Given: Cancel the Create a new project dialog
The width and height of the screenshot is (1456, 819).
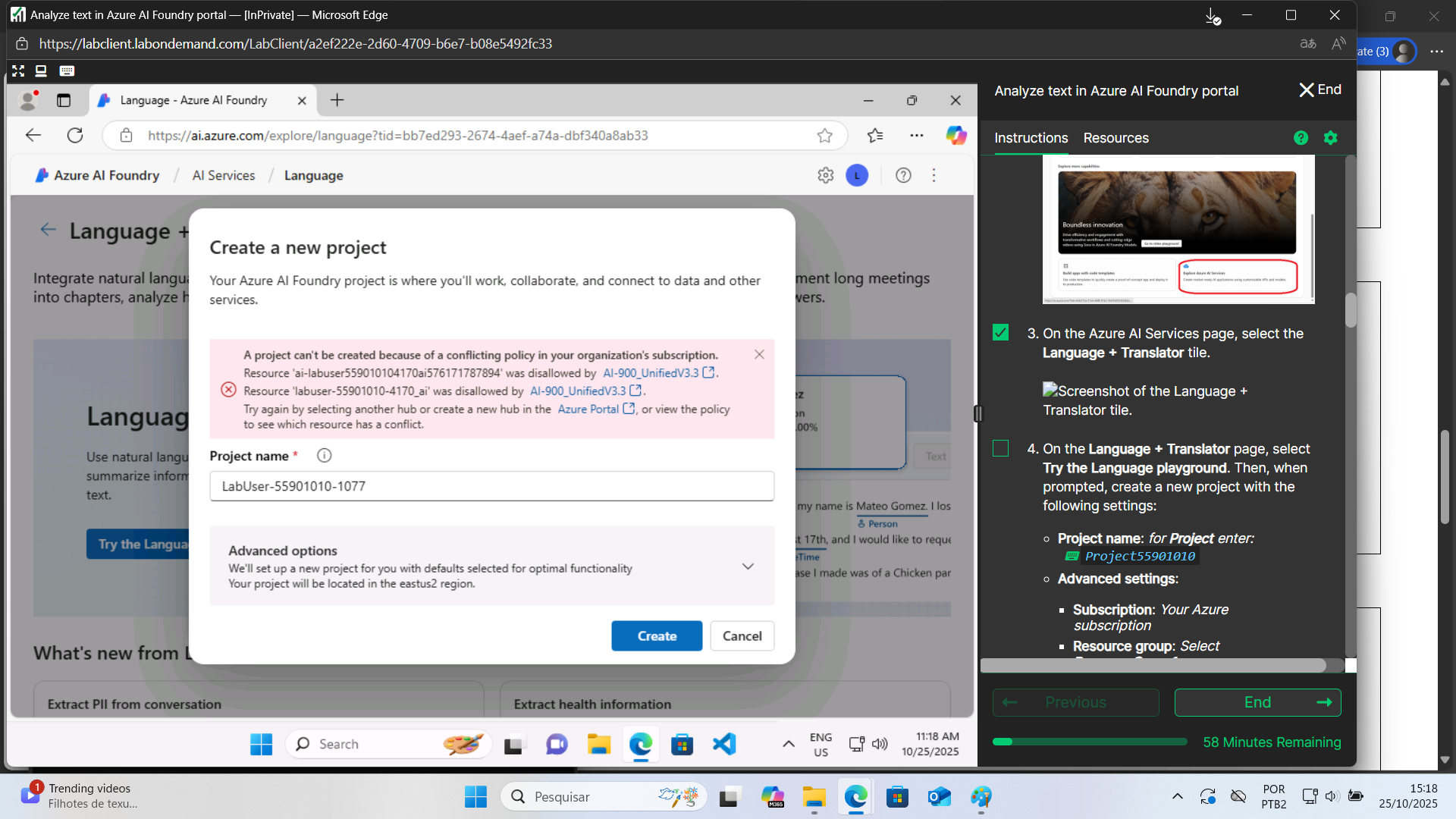Looking at the screenshot, I should [x=742, y=636].
